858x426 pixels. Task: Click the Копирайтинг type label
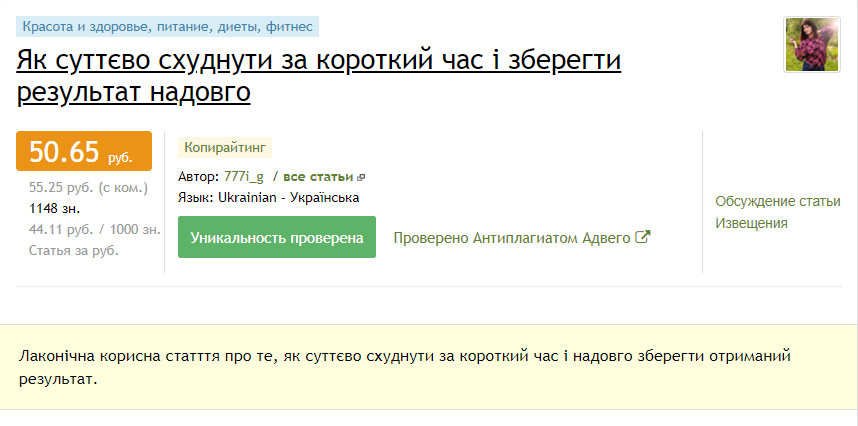pyautogui.click(x=225, y=148)
